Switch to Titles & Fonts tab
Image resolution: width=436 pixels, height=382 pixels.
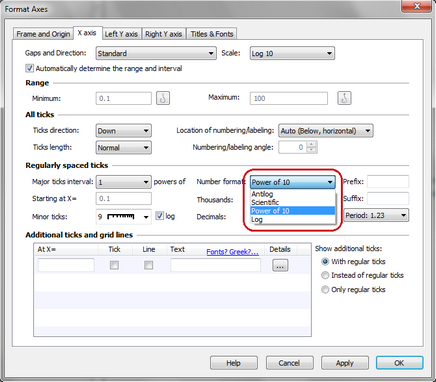point(212,34)
